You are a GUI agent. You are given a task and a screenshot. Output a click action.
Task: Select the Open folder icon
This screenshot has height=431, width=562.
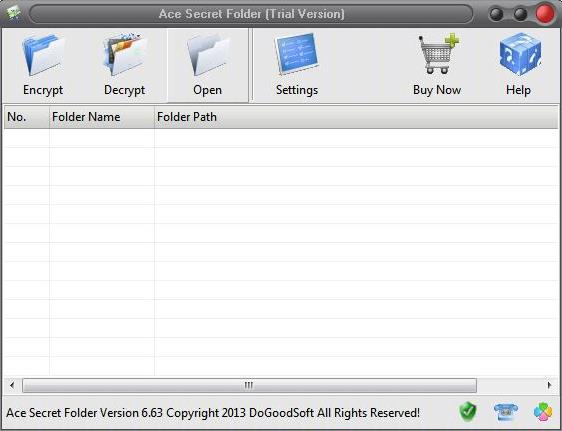click(208, 54)
